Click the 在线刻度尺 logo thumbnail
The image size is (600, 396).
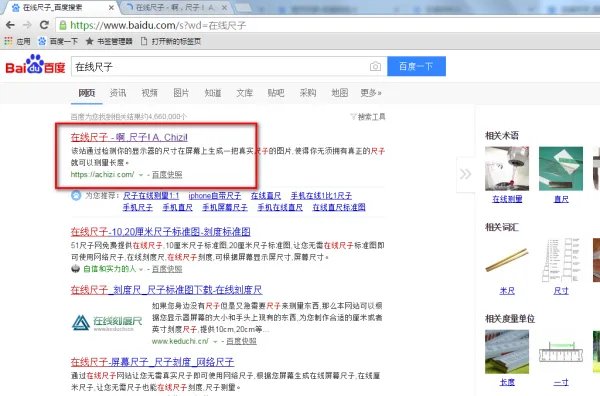point(107,322)
